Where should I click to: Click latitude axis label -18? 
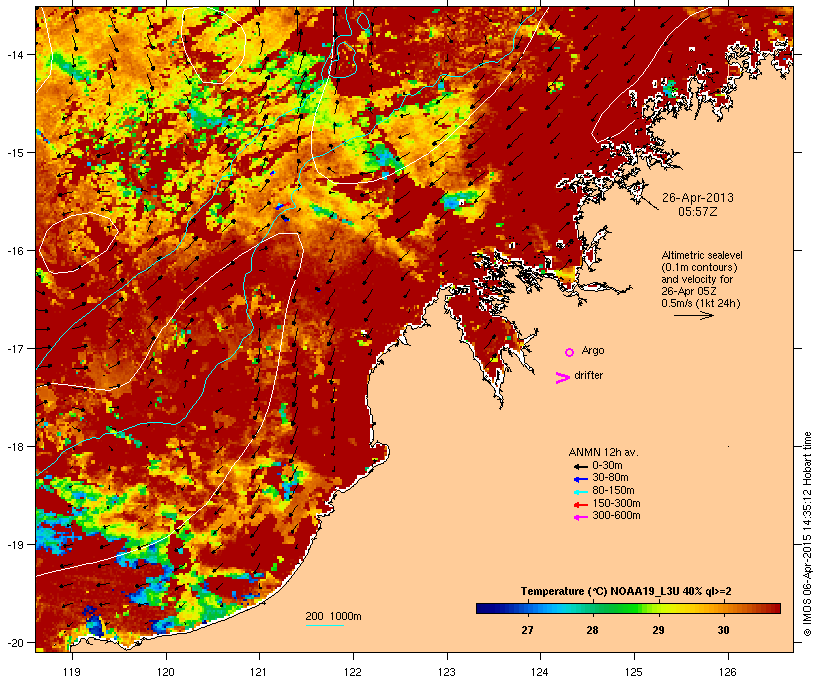14,447
